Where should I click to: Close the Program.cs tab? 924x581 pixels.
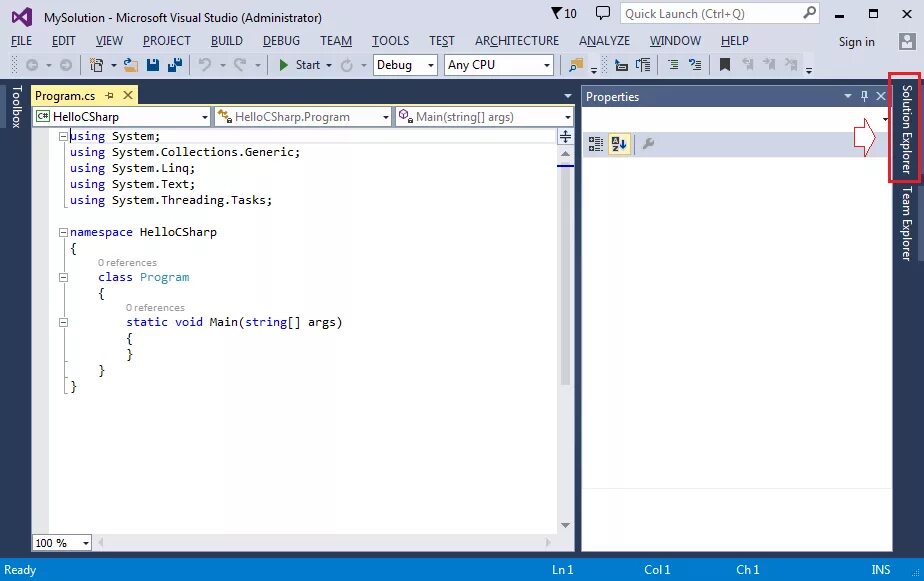[x=128, y=95]
